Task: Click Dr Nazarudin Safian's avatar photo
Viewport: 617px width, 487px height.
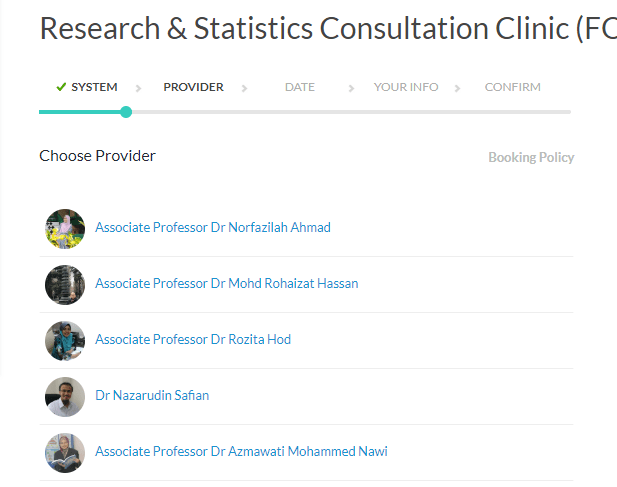Action: point(65,396)
